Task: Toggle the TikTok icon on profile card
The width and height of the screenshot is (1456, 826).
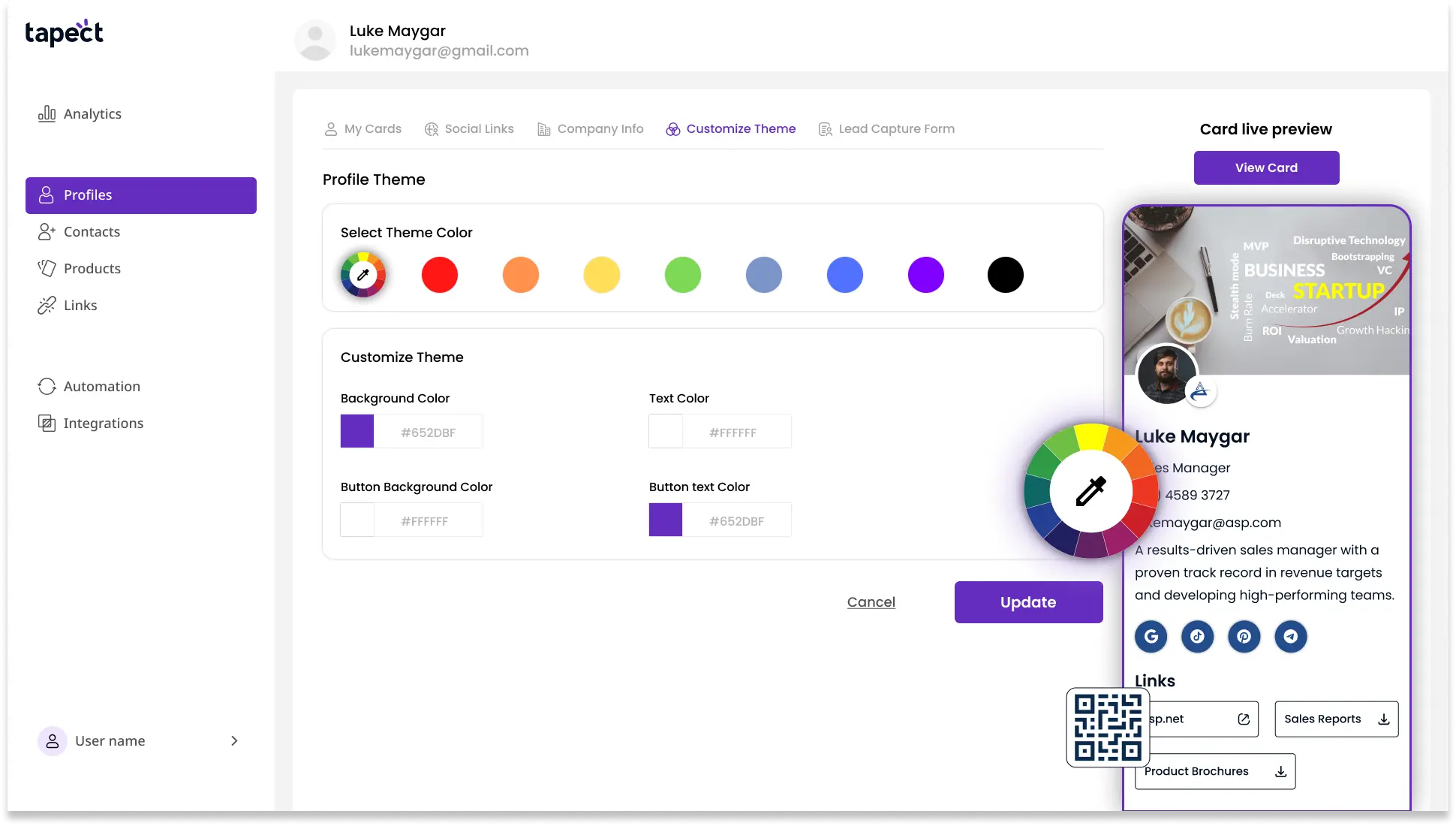Action: click(1196, 636)
